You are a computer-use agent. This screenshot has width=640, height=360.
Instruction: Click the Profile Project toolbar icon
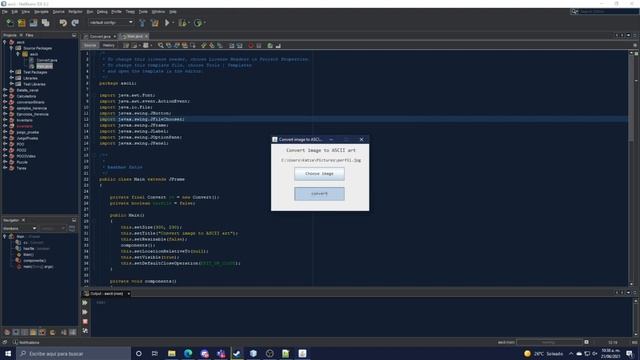[198, 23]
